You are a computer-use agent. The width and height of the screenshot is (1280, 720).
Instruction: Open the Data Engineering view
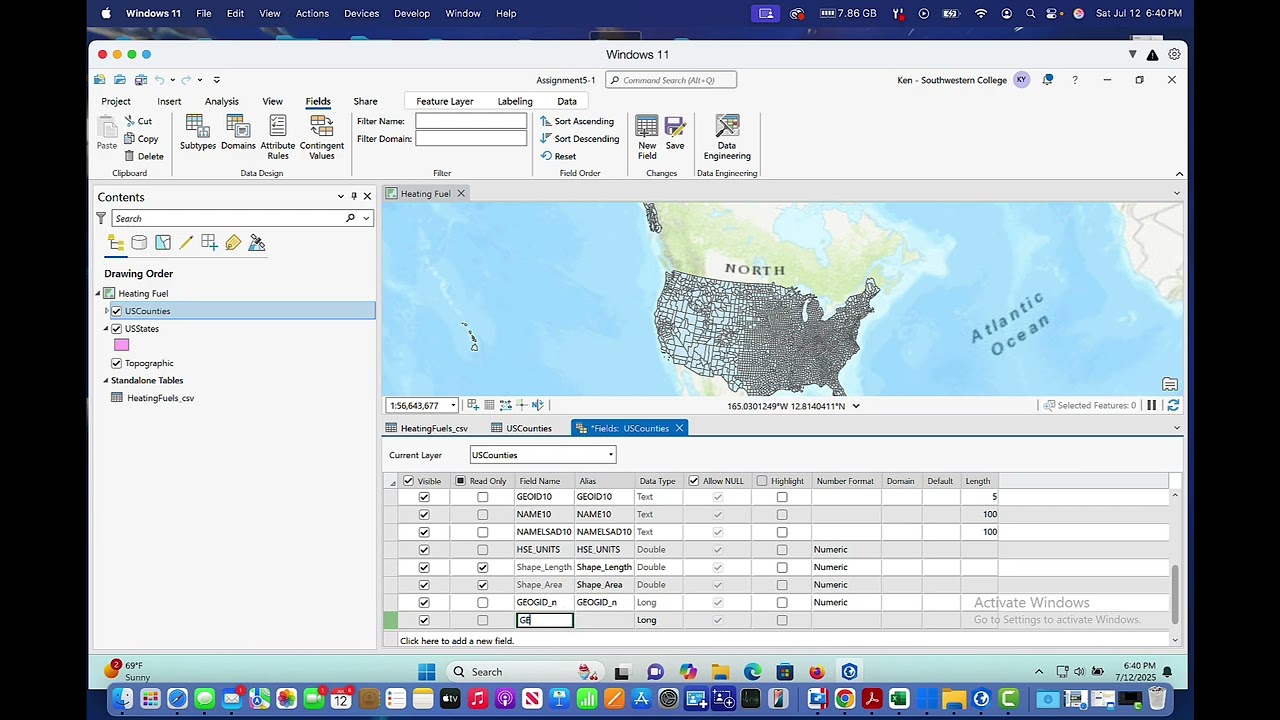click(x=727, y=137)
